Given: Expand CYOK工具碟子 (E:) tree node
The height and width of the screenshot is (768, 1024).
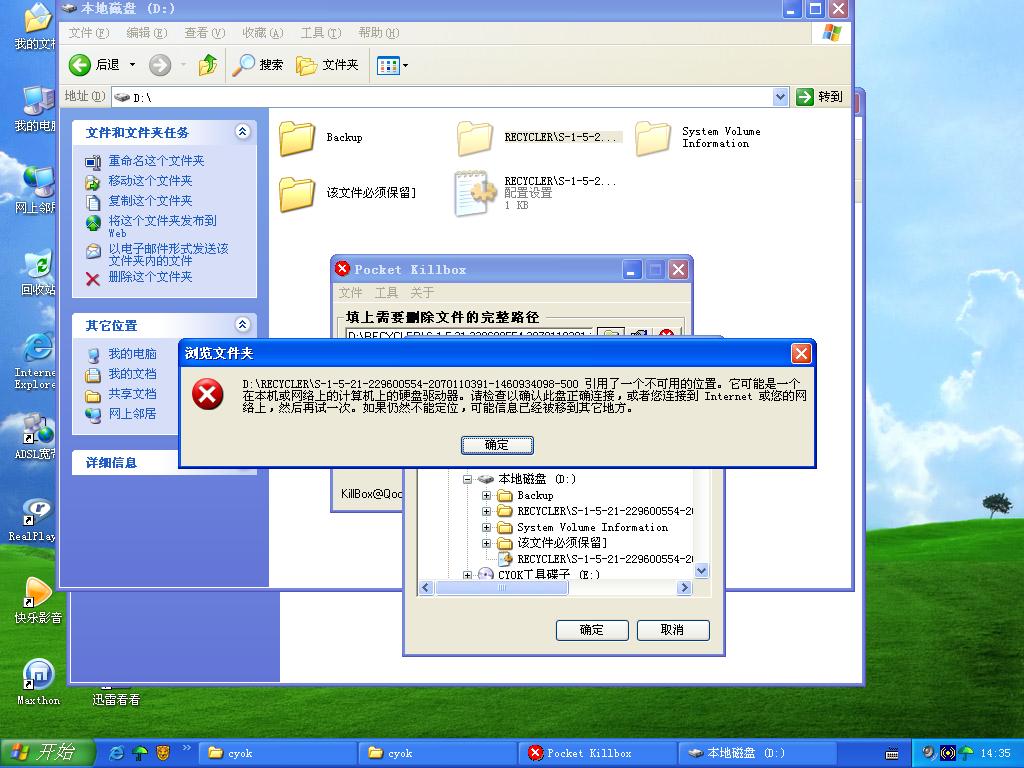Looking at the screenshot, I should point(468,575).
